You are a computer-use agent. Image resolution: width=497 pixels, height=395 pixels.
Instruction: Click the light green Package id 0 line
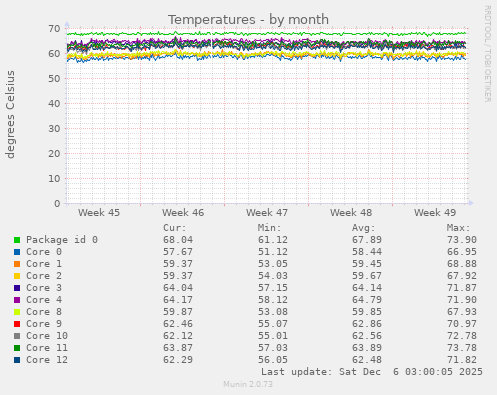(267, 34)
